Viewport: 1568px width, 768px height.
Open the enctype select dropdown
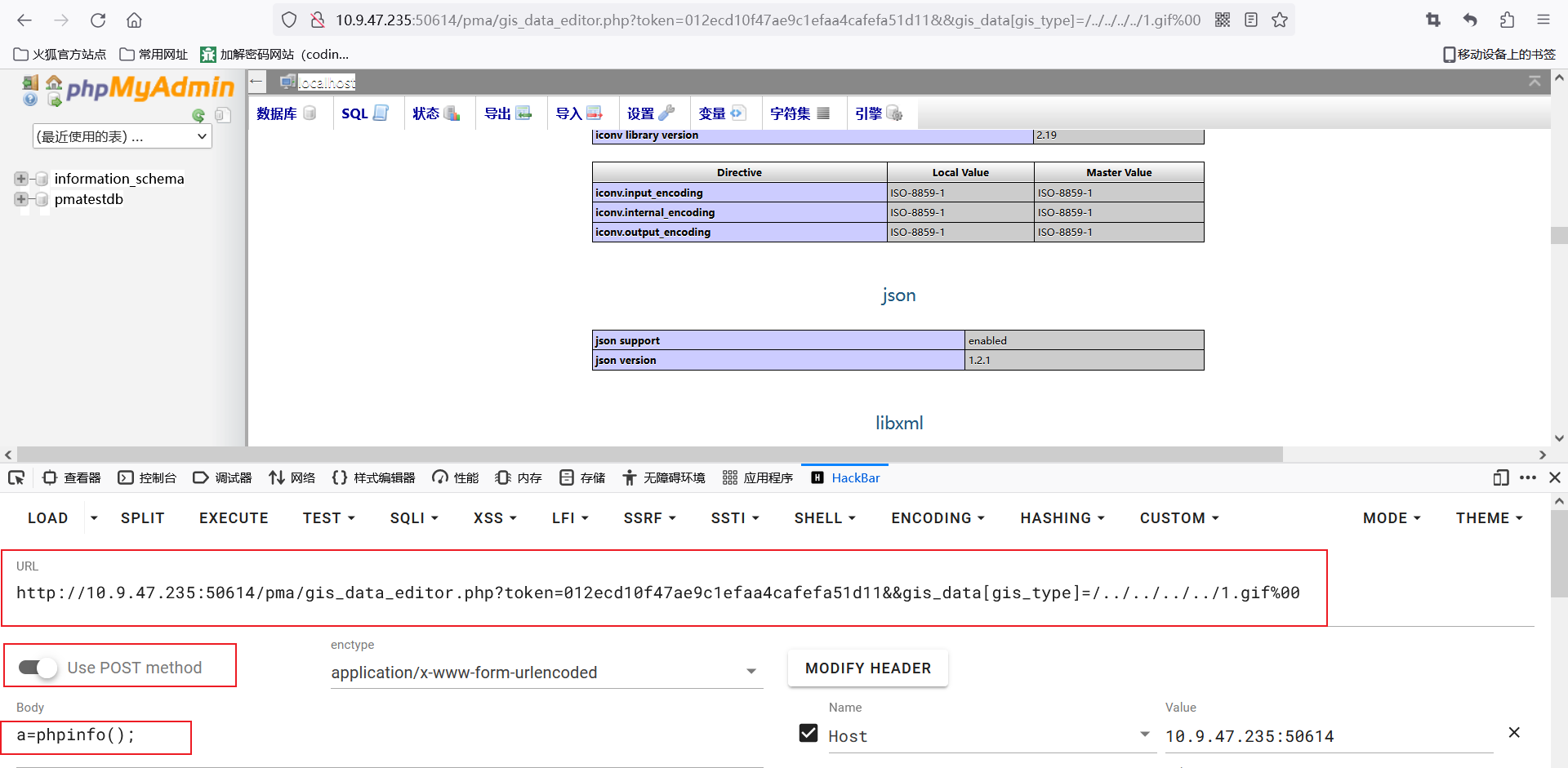coord(546,672)
